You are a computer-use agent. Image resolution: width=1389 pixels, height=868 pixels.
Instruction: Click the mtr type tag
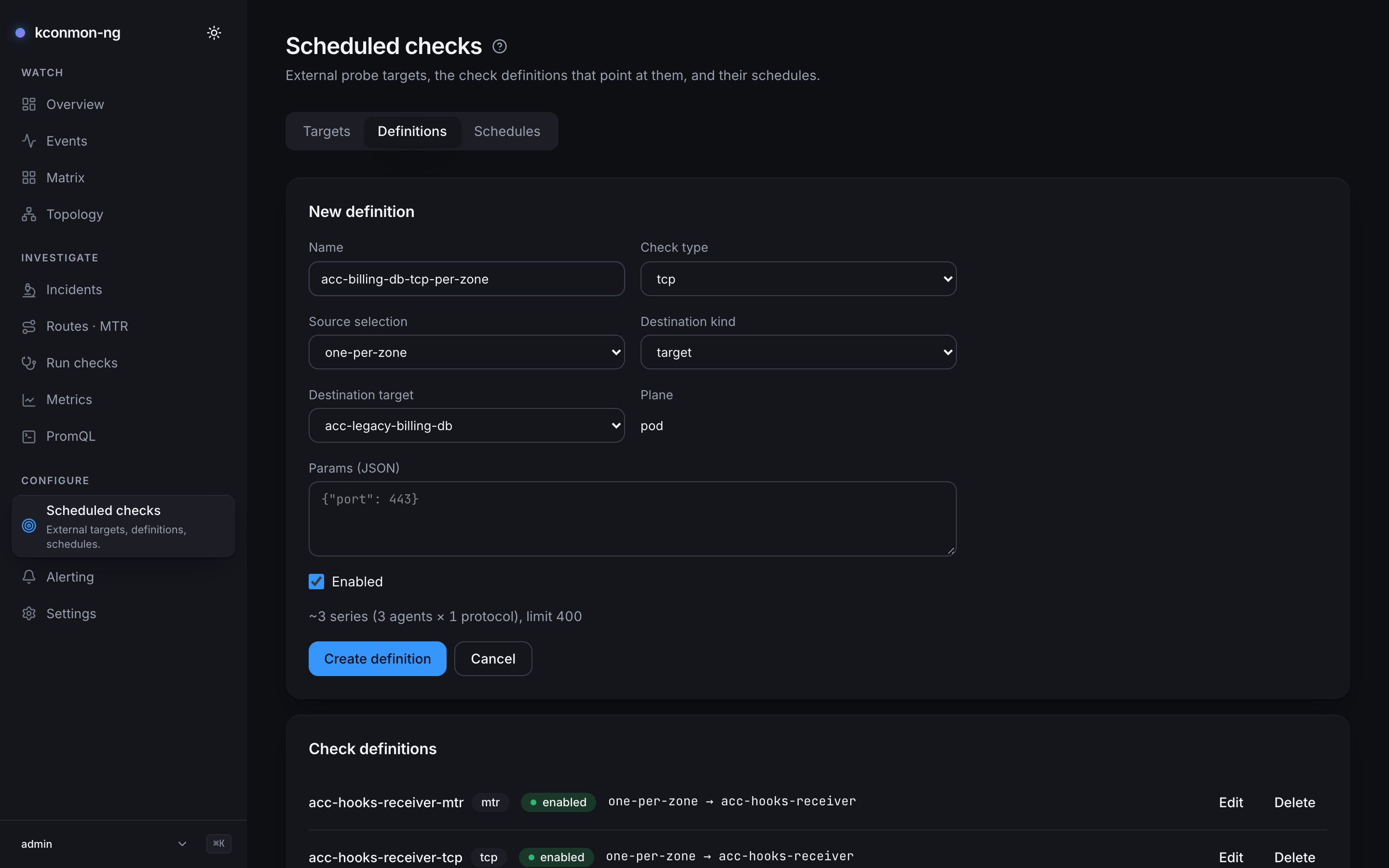[x=490, y=802]
